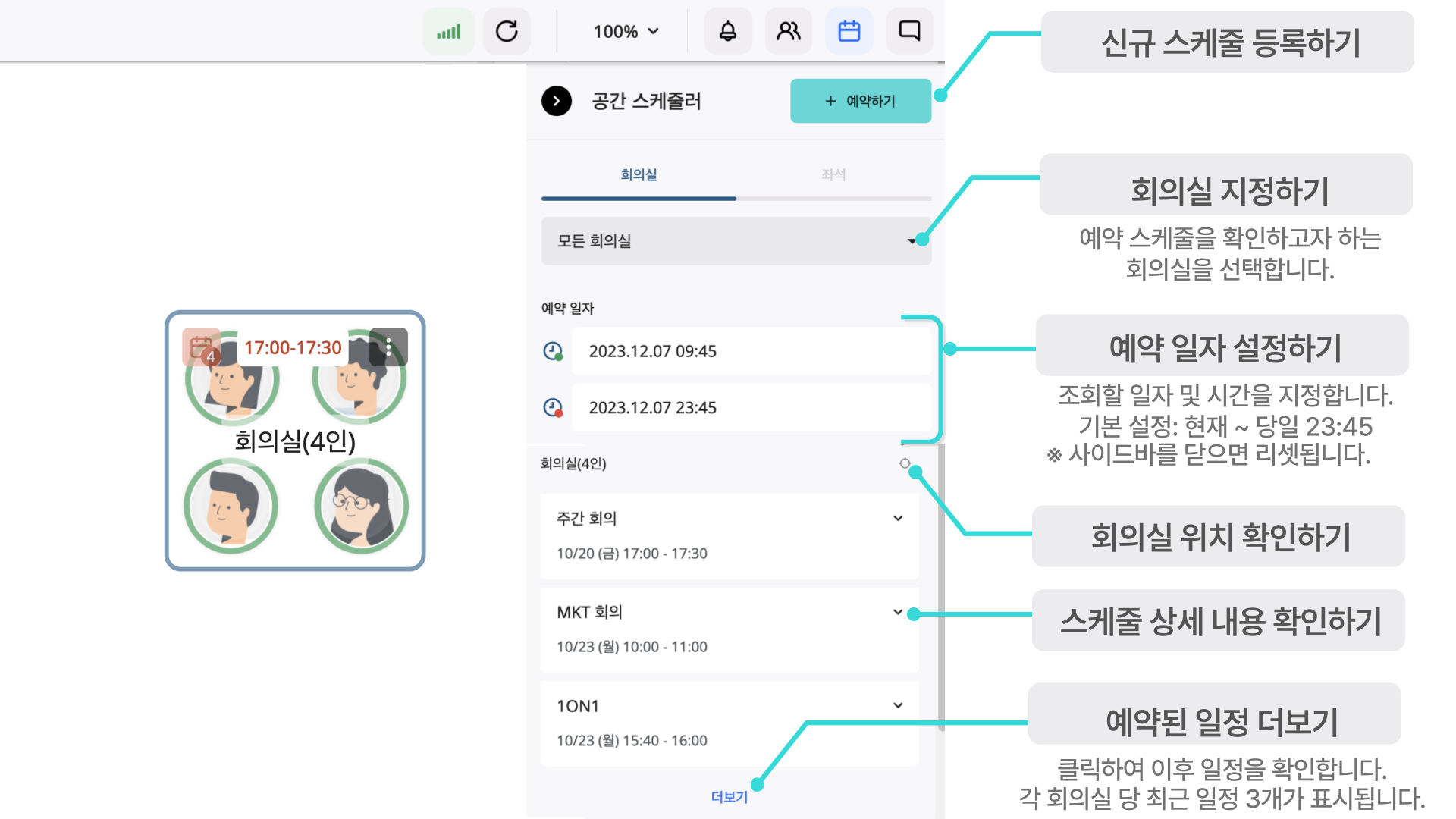The width and height of the screenshot is (1456, 819).
Task: Click the red end-time clock icon
Action: pyautogui.click(x=554, y=407)
